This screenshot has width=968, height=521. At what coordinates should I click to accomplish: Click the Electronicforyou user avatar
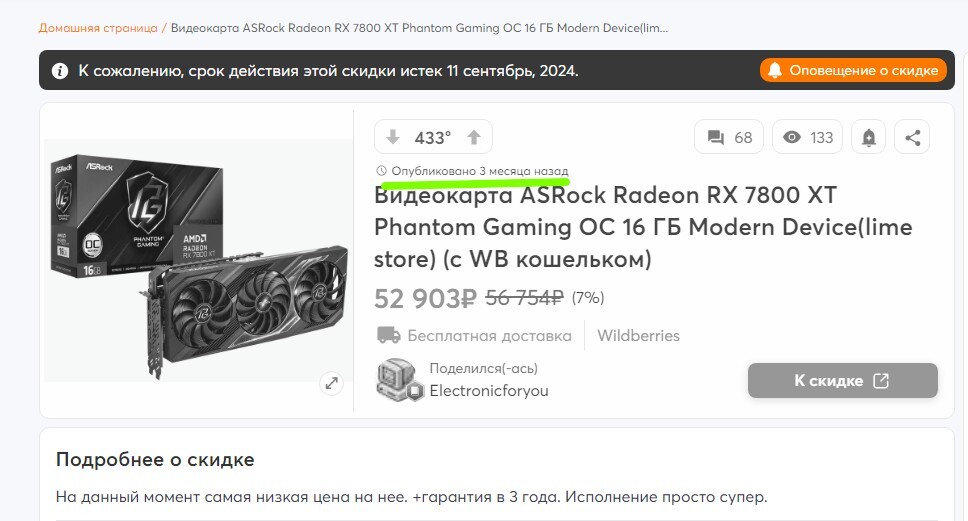[399, 380]
